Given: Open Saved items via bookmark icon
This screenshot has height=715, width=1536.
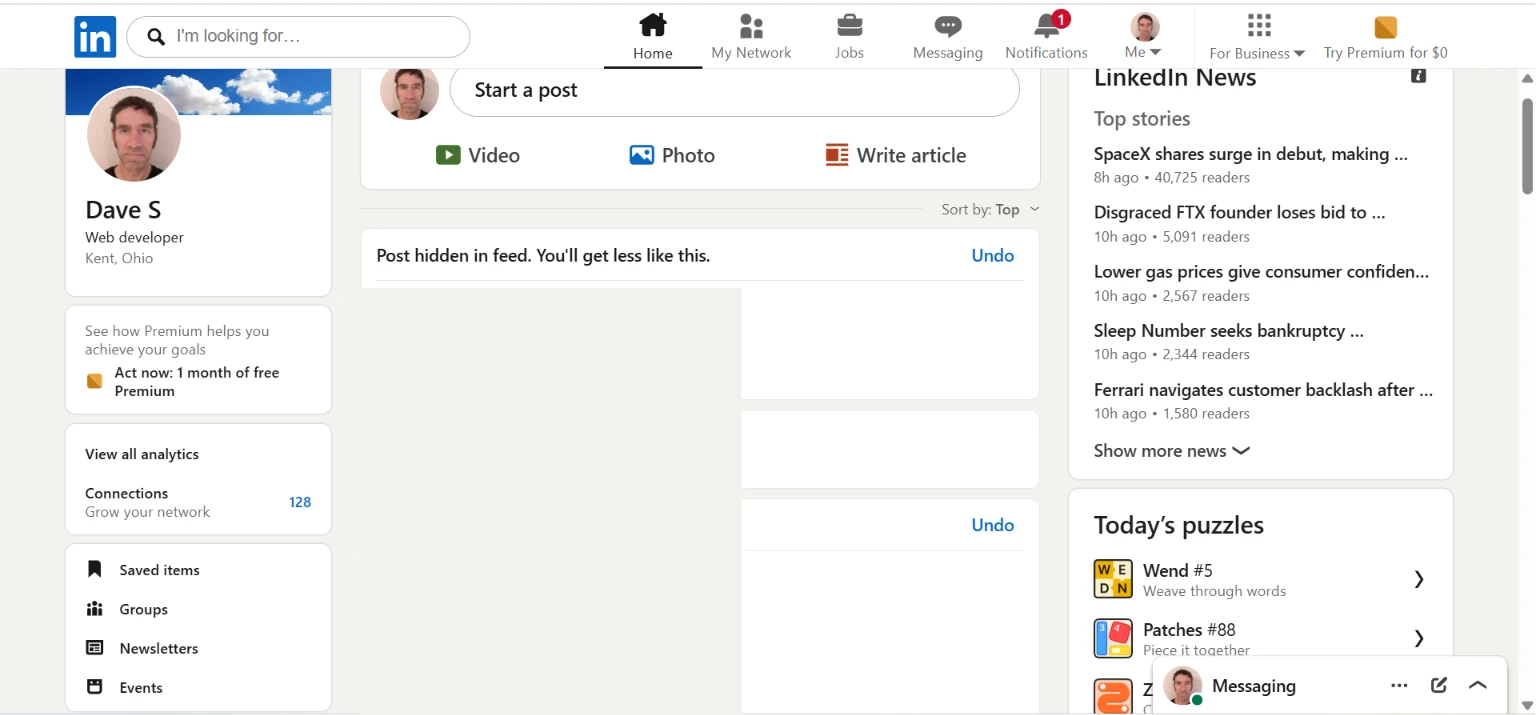Looking at the screenshot, I should (95, 570).
